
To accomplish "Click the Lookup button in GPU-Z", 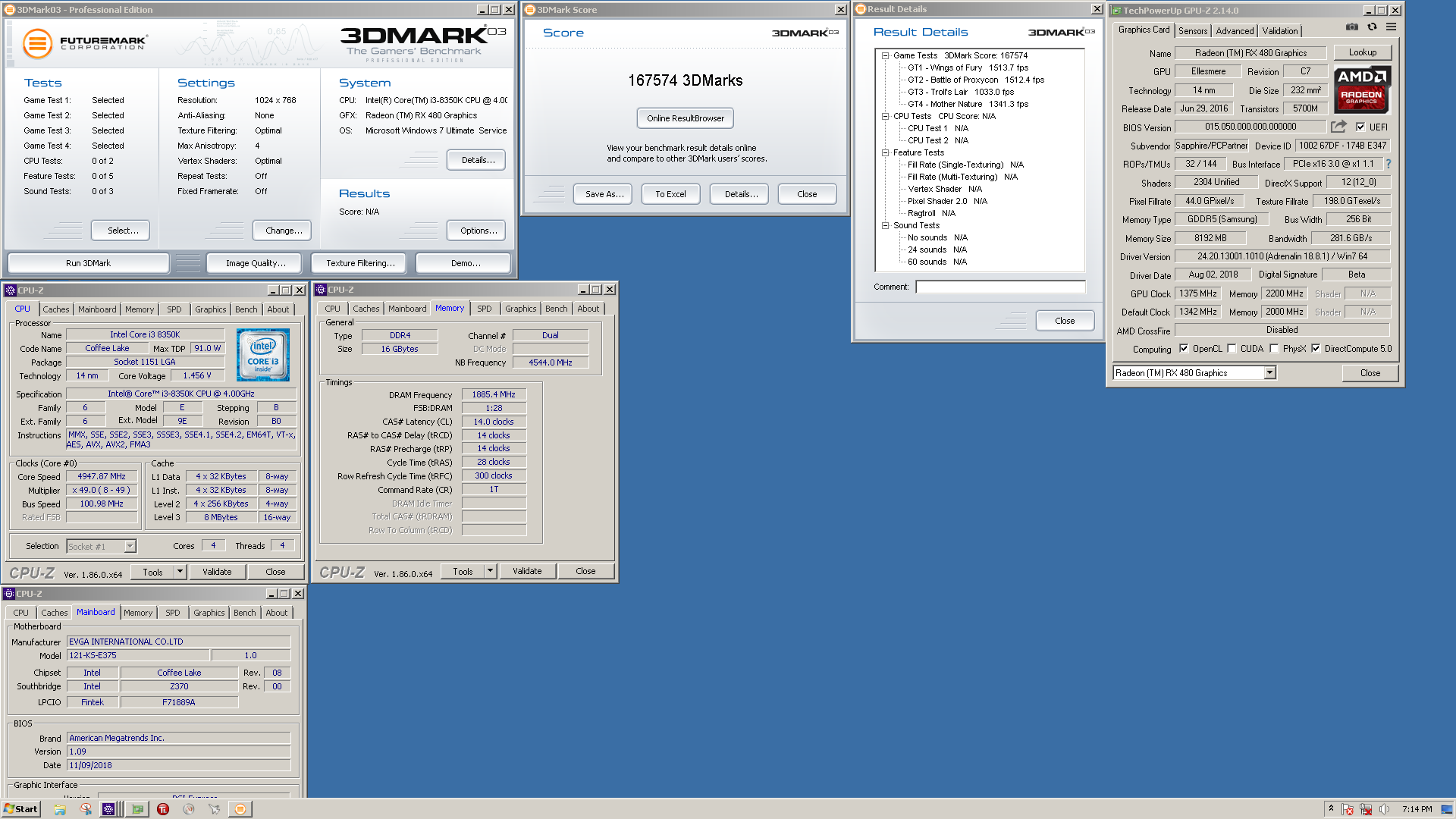I will click(x=1363, y=52).
